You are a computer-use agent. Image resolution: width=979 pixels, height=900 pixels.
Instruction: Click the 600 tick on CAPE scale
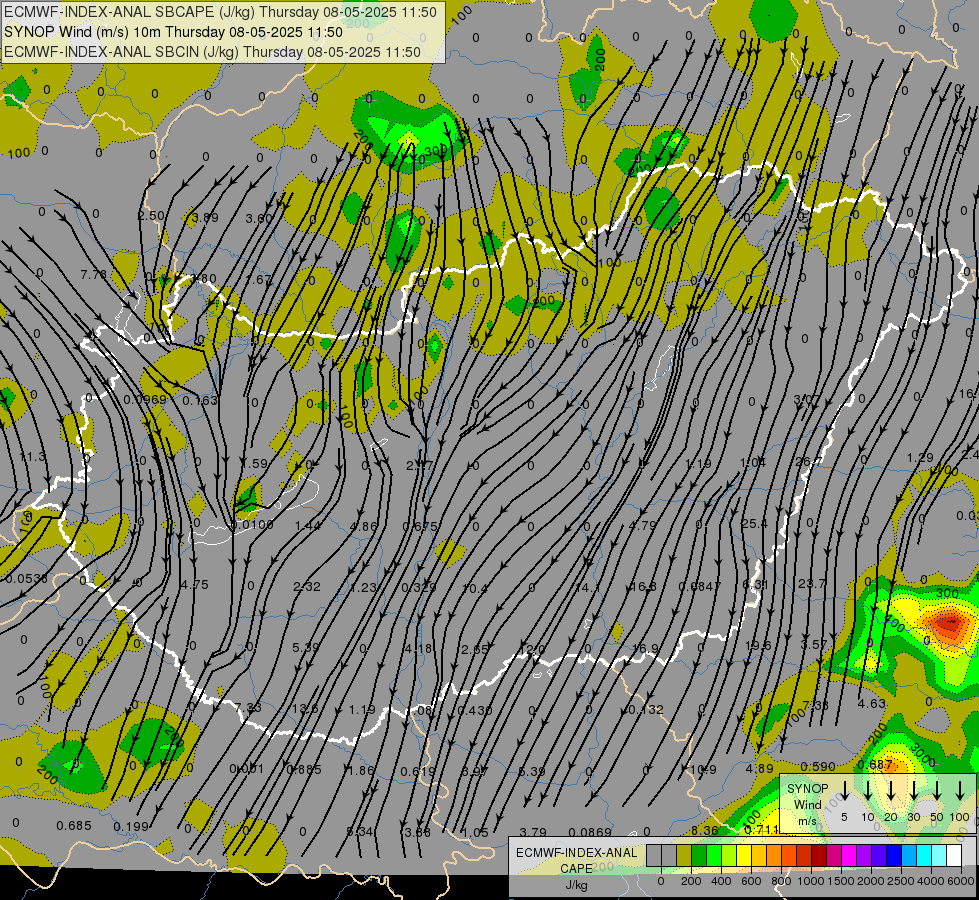(751, 881)
